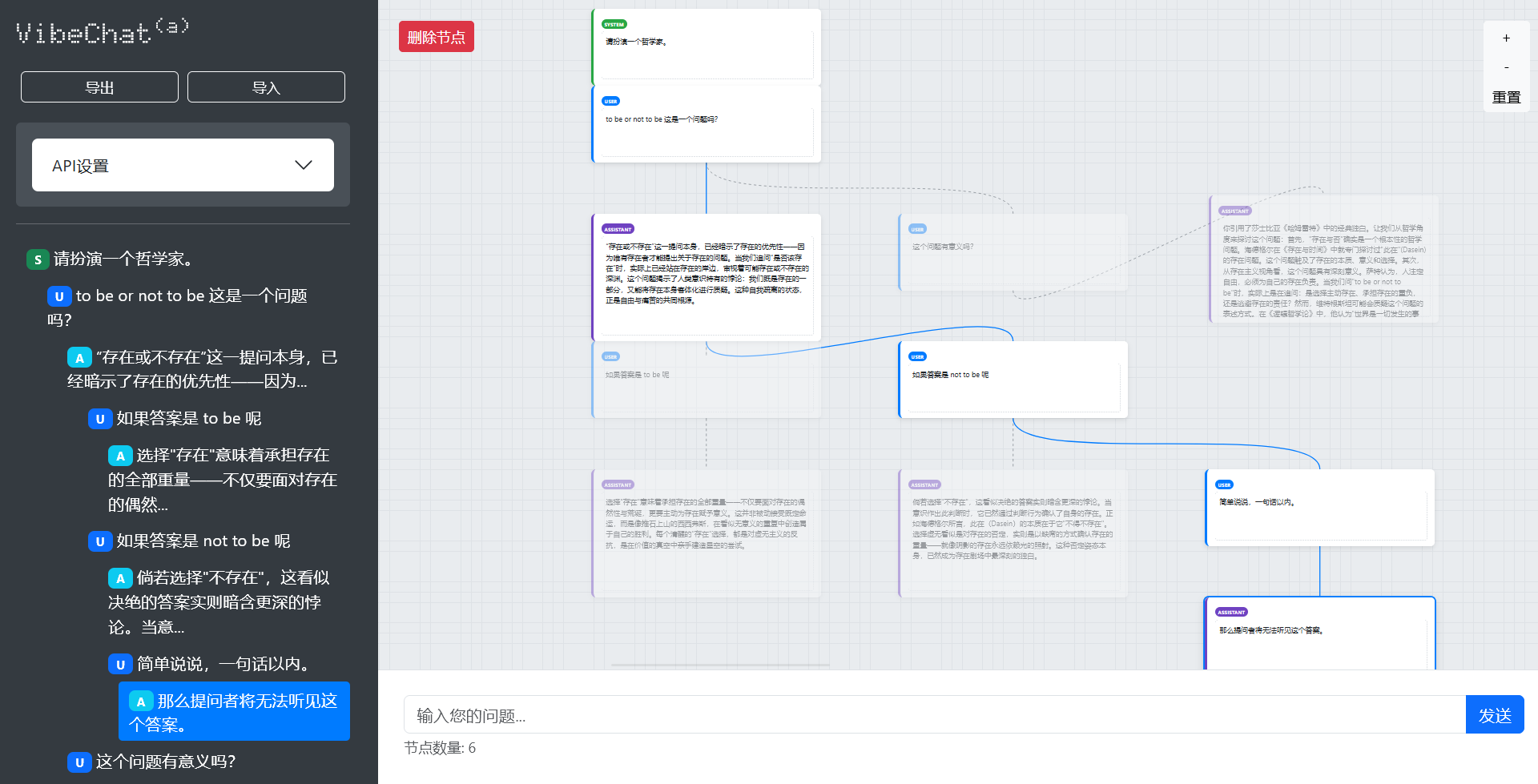Reset the view with 重置 button
The width and height of the screenshot is (1538, 784).
coord(1506,97)
